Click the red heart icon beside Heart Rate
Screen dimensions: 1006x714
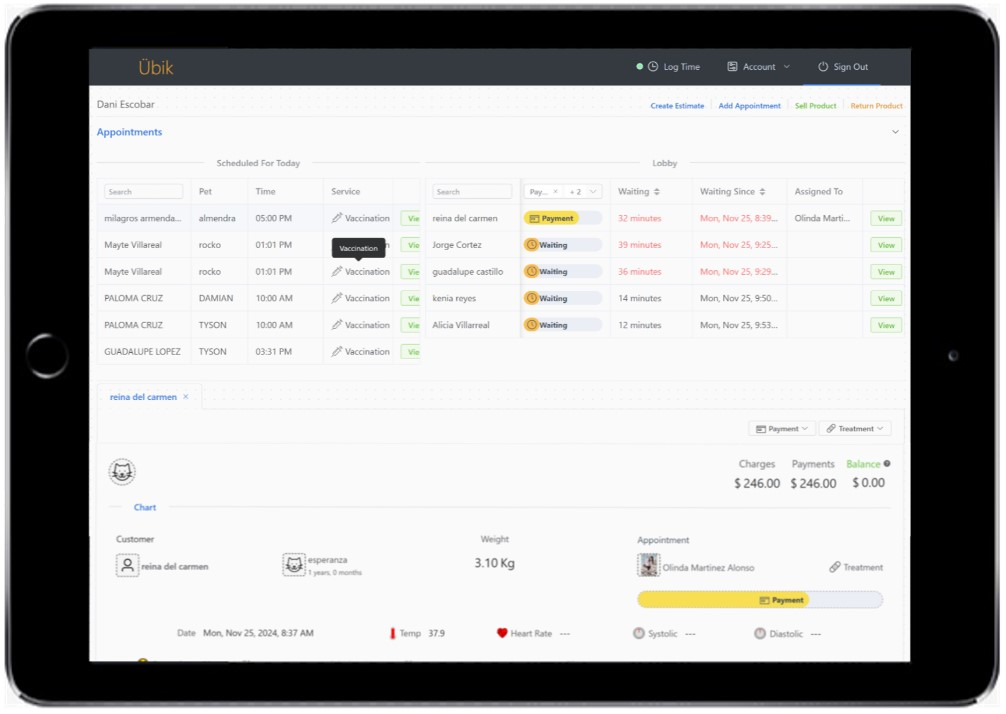502,633
